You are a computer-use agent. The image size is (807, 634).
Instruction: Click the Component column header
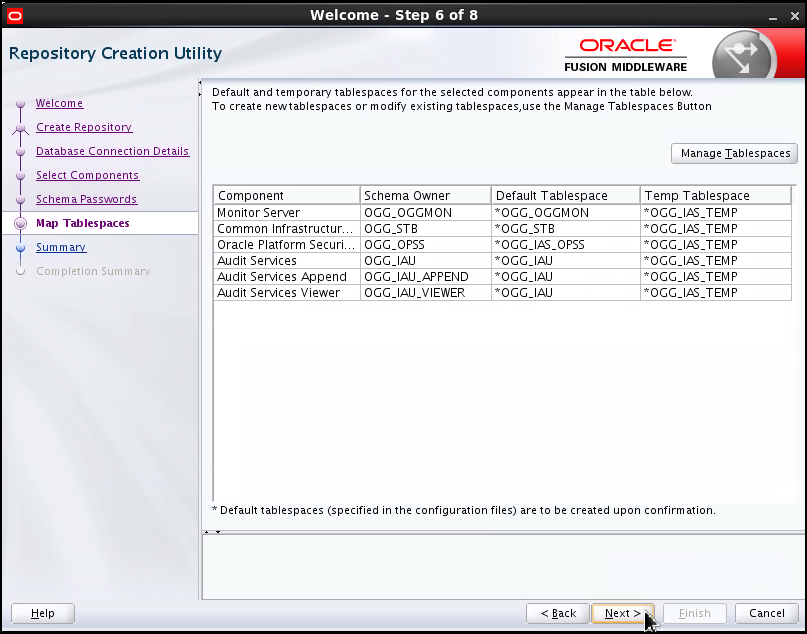click(287, 196)
